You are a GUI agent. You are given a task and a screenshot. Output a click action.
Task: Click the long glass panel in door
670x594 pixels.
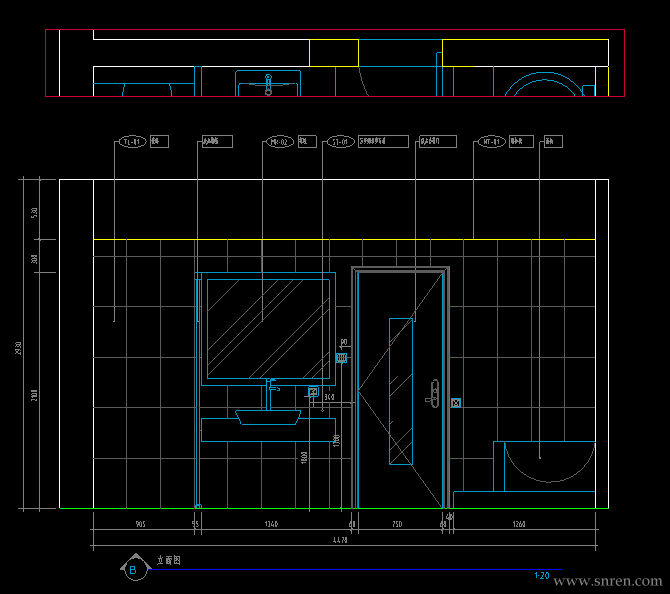[x=401, y=391]
